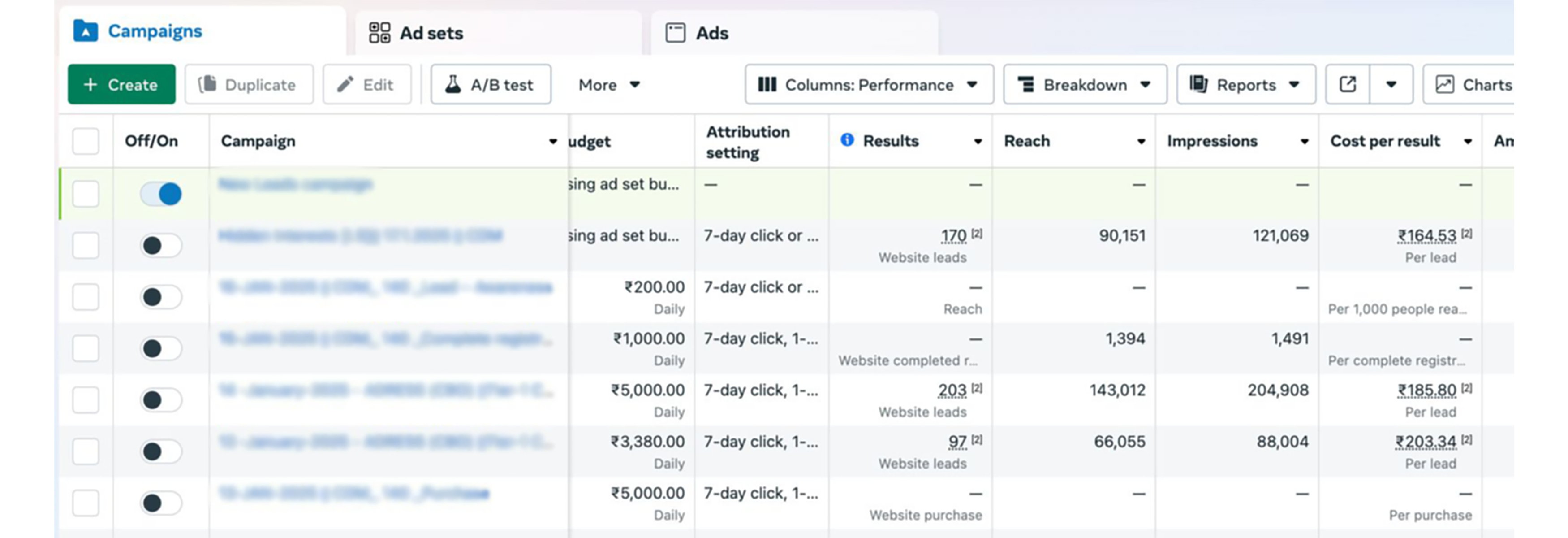The image size is (1568, 538).
Task: Click the Duplicate copy icon
Action: point(207,85)
